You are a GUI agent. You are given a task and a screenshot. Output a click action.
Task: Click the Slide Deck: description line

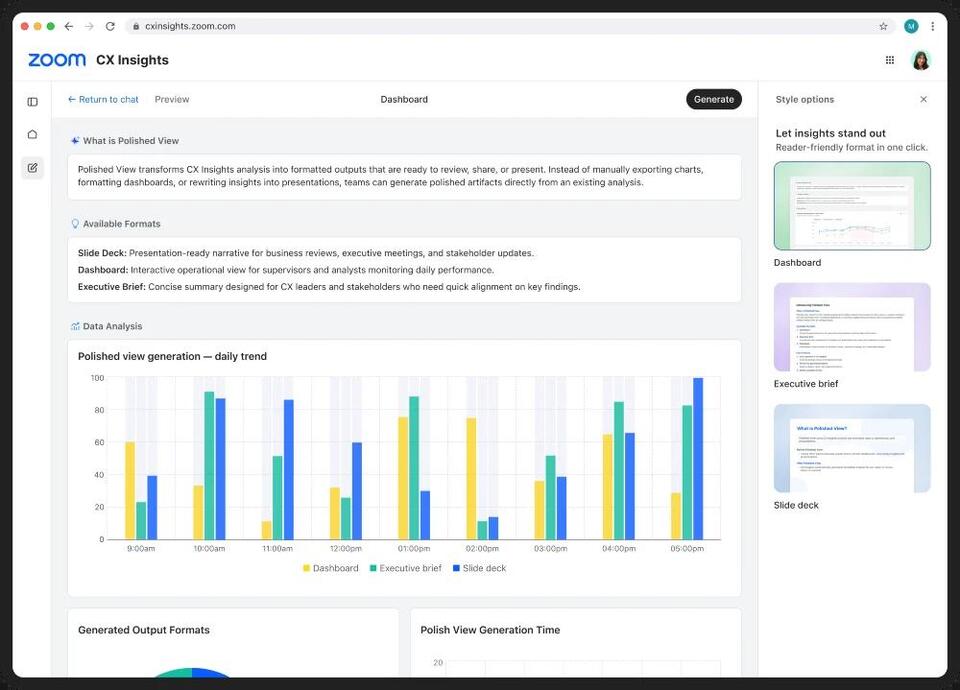click(306, 253)
